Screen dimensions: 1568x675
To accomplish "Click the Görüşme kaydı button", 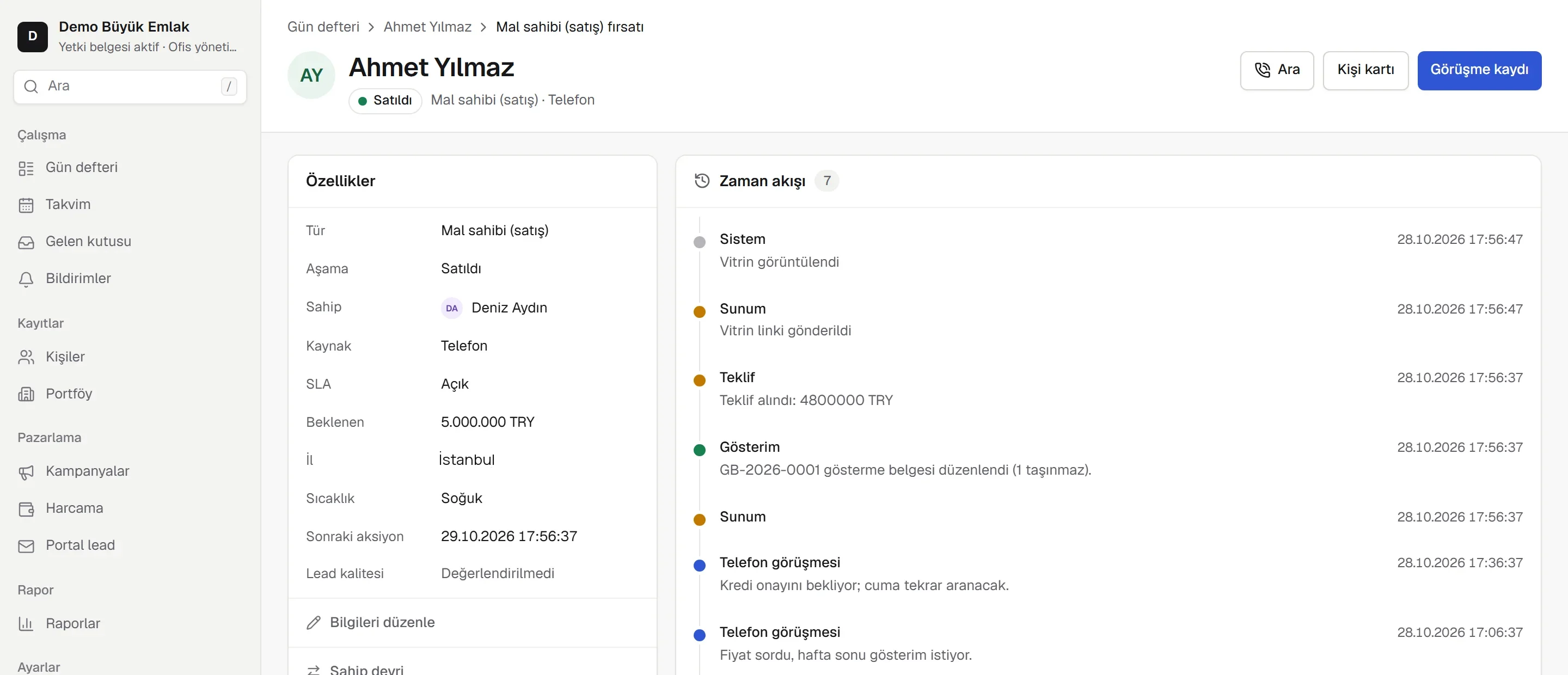I will (1479, 70).
